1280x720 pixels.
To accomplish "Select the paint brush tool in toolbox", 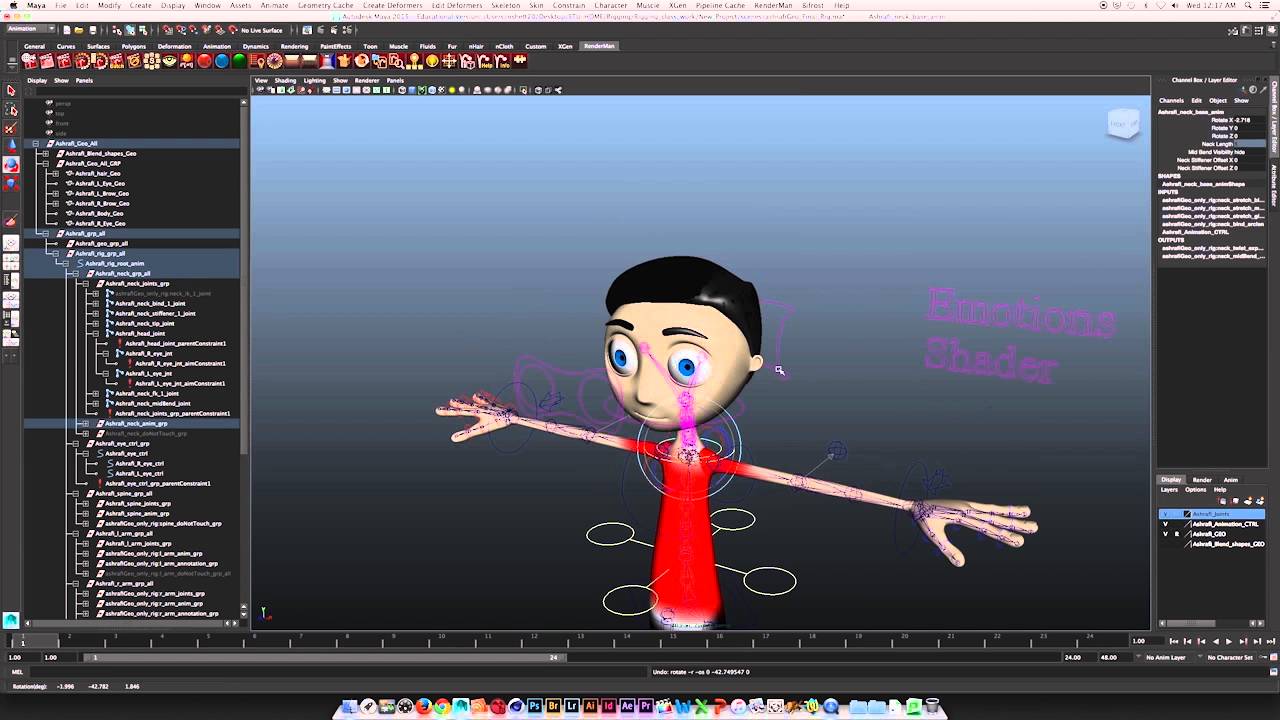I will (x=11, y=221).
